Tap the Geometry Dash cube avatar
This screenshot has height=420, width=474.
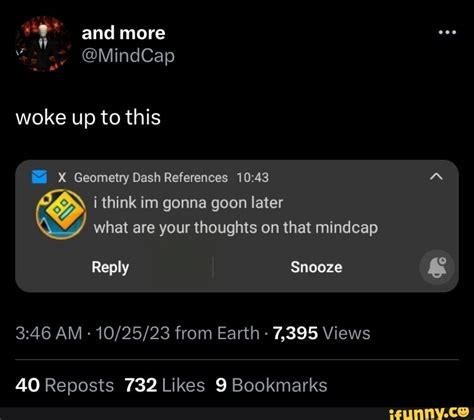click(61, 214)
